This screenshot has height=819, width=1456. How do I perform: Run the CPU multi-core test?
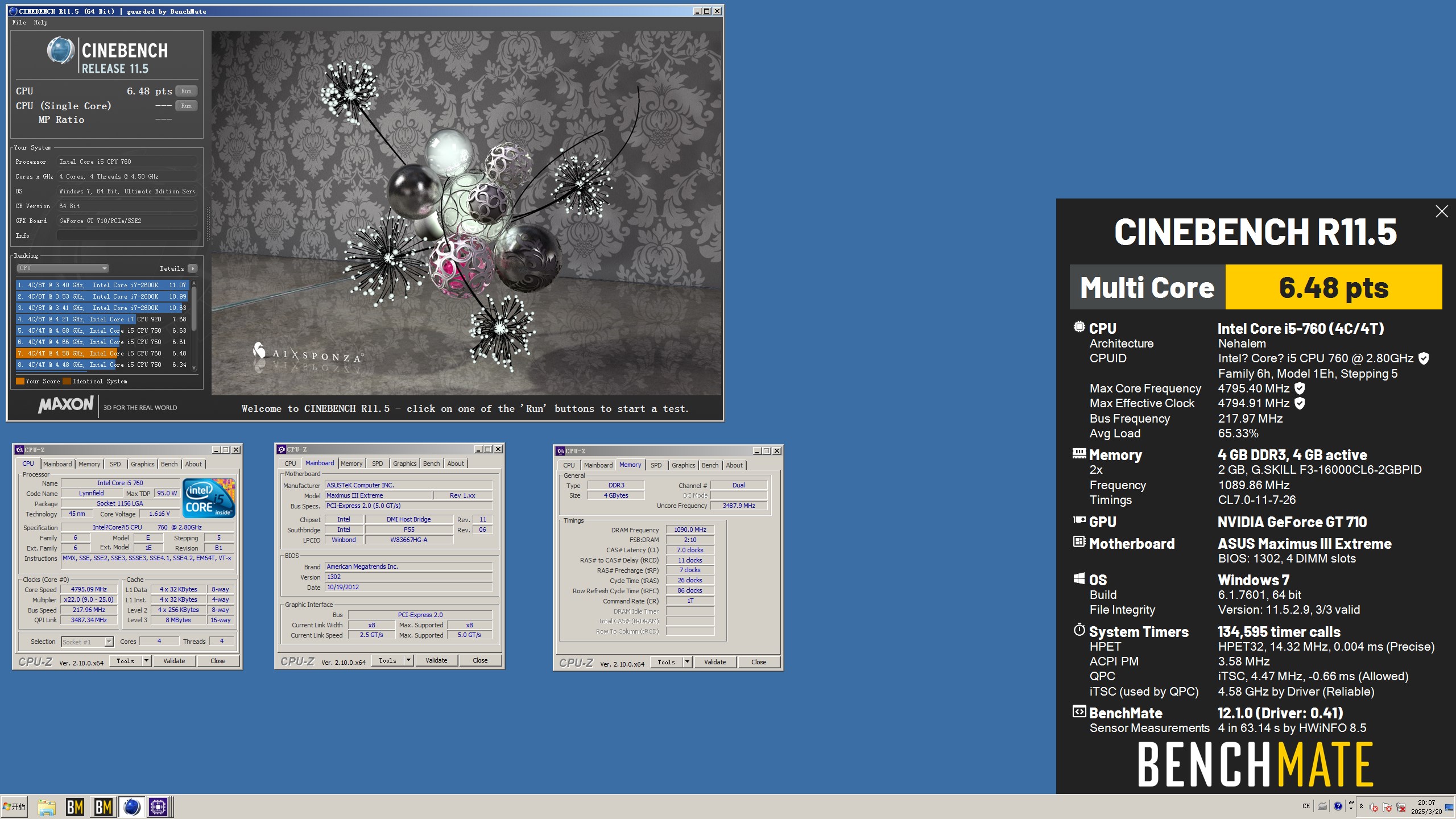(187, 91)
